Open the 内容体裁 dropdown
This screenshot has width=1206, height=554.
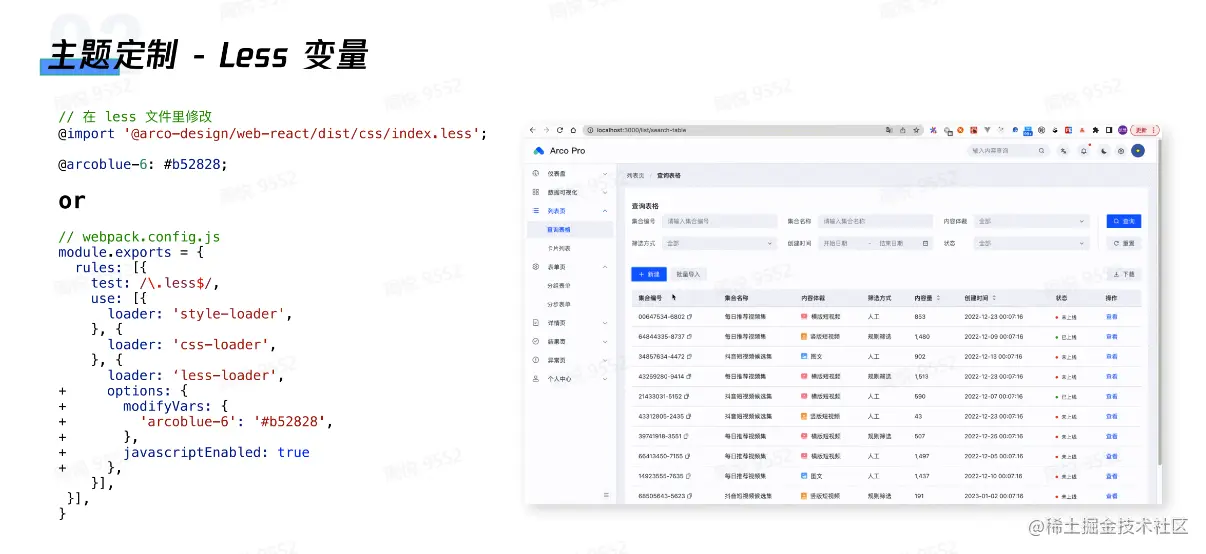tap(1031, 221)
